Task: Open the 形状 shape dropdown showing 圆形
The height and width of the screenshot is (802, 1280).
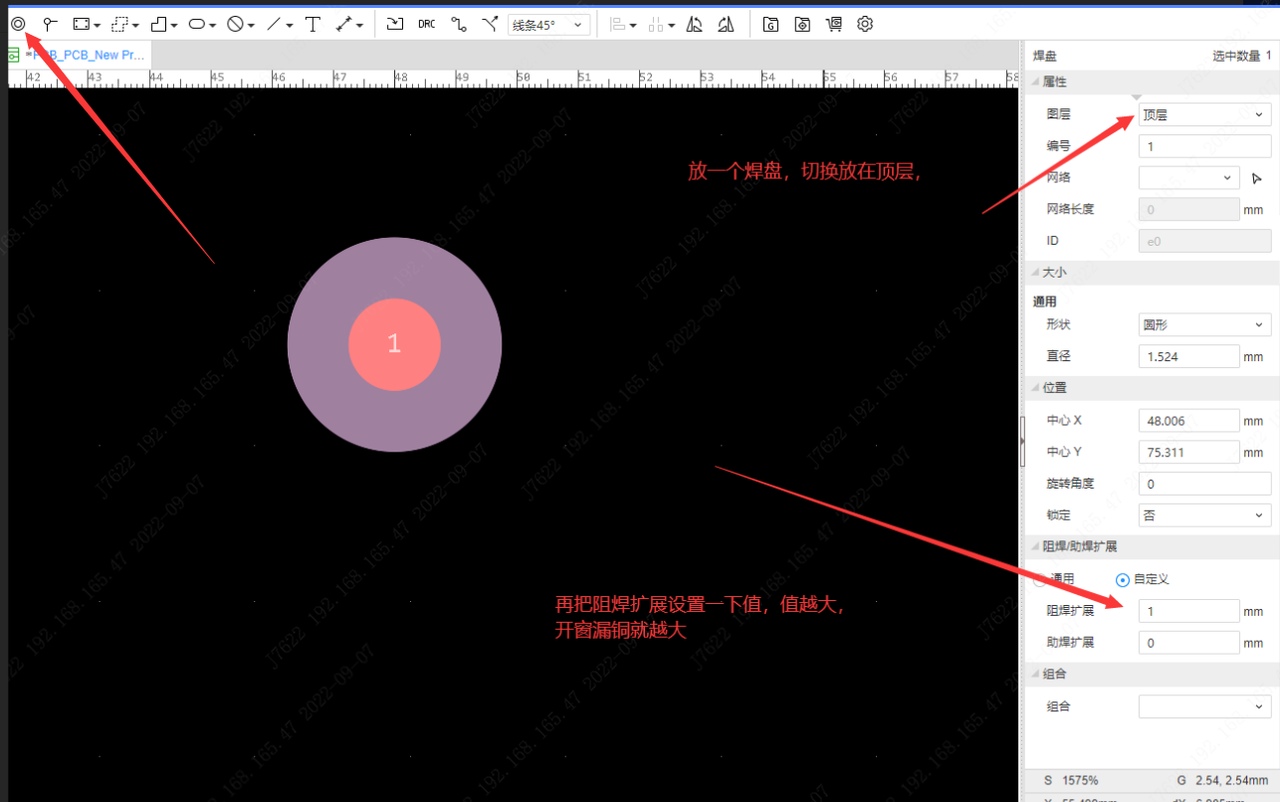Action: coord(1205,324)
